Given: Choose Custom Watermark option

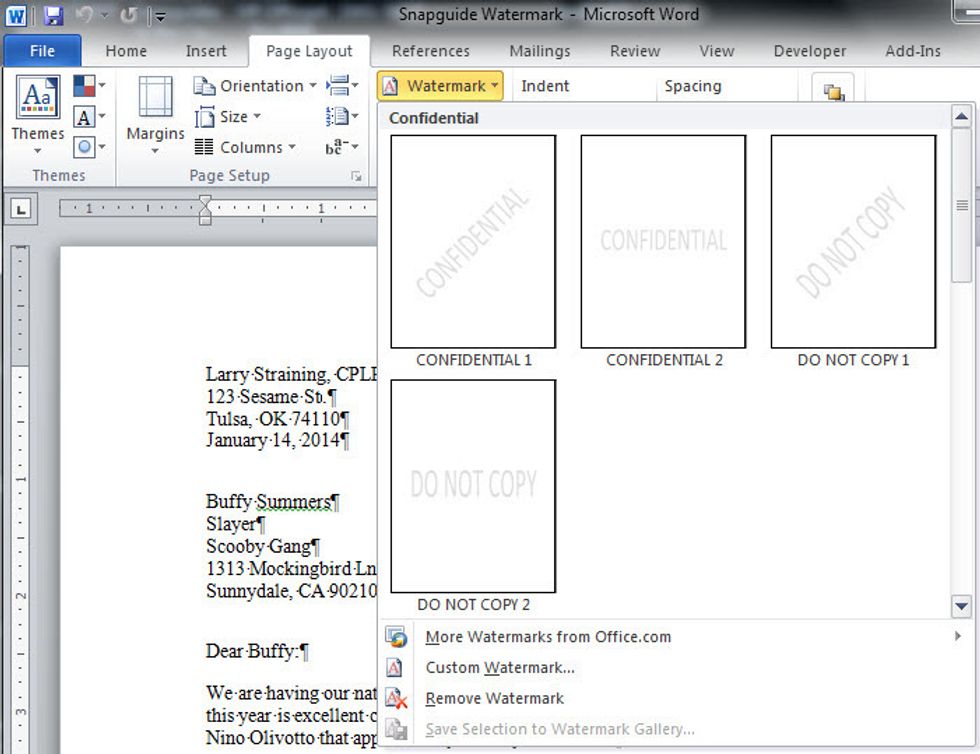Looking at the screenshot, I should pyautogui.click(x=499, y=668).
